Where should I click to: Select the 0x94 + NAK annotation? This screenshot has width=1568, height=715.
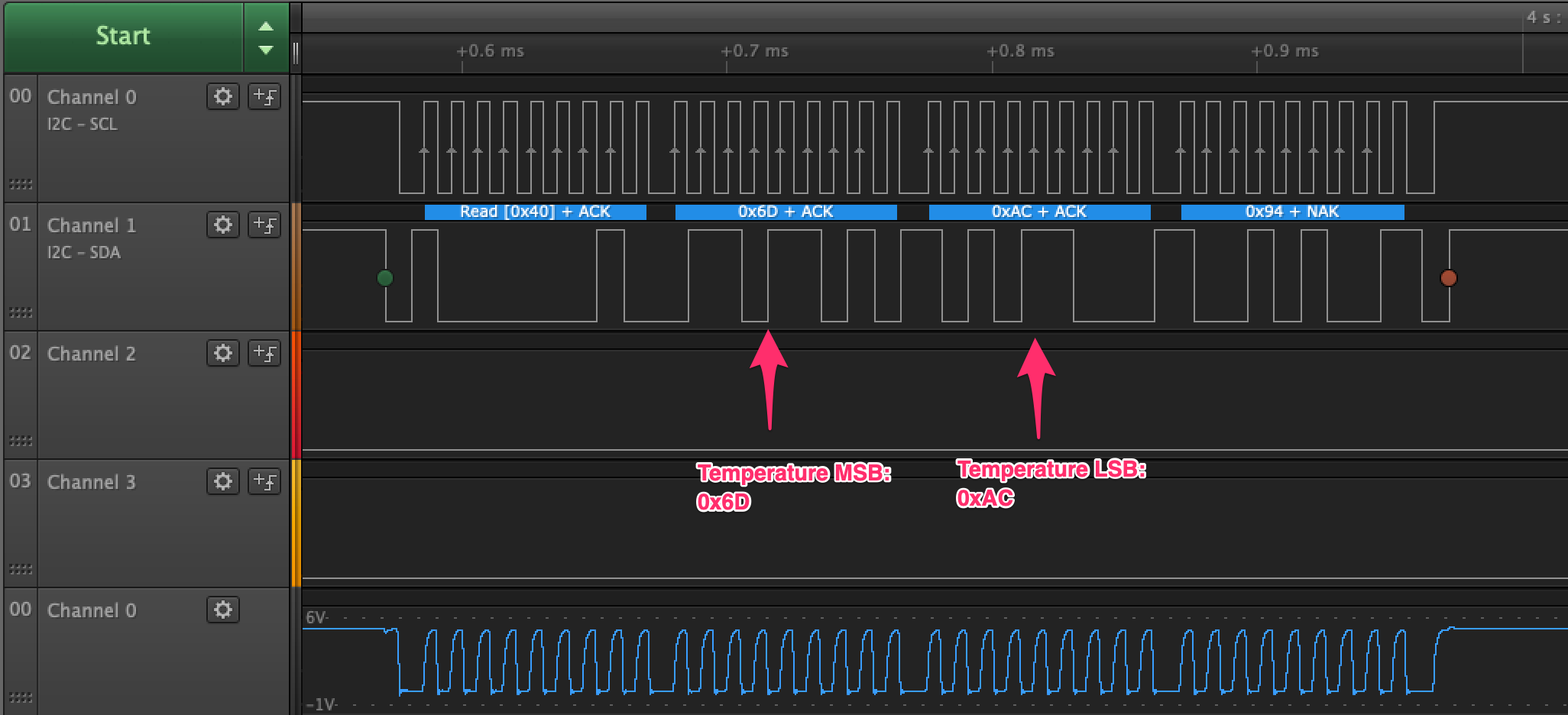[1291, 212]
